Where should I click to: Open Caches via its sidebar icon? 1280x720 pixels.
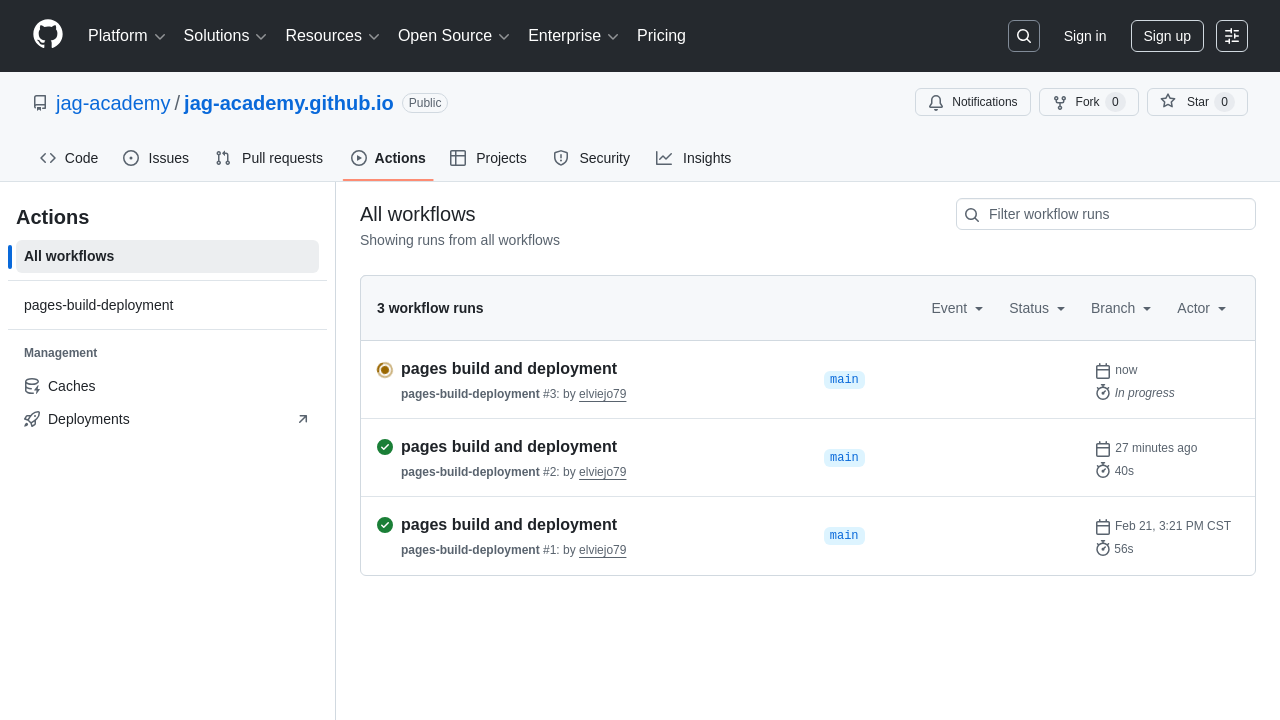pos(31,386)
